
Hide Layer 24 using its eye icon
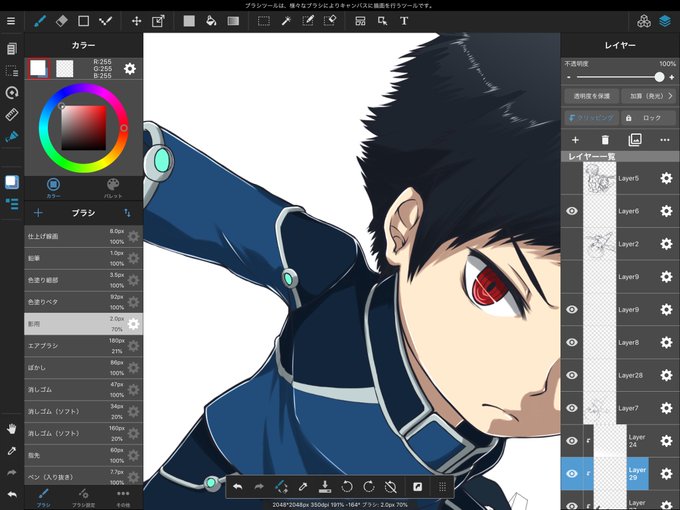(572, 441)
